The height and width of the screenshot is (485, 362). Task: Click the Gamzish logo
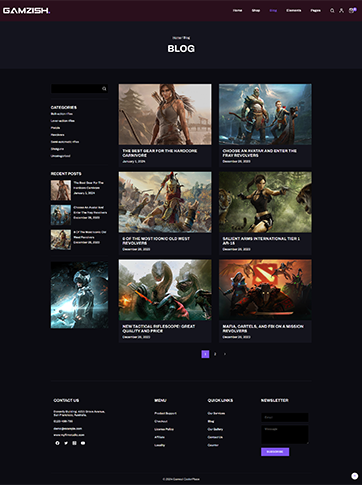pos(26,11)
